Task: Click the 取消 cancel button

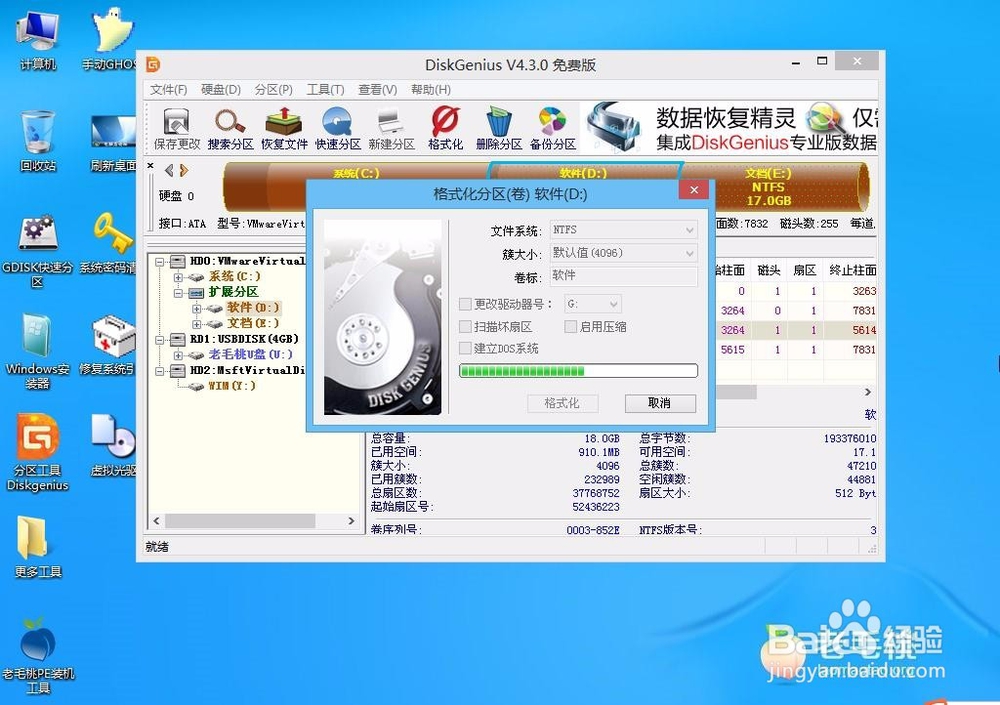Action: coord(660,403)
